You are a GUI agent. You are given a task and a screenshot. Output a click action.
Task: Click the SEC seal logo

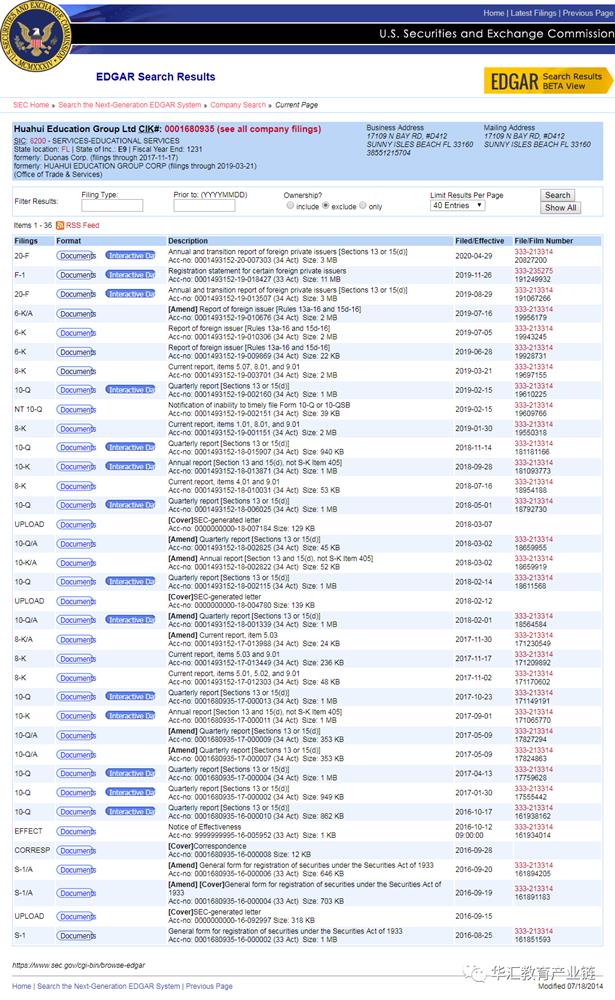(x=34, y=35)
